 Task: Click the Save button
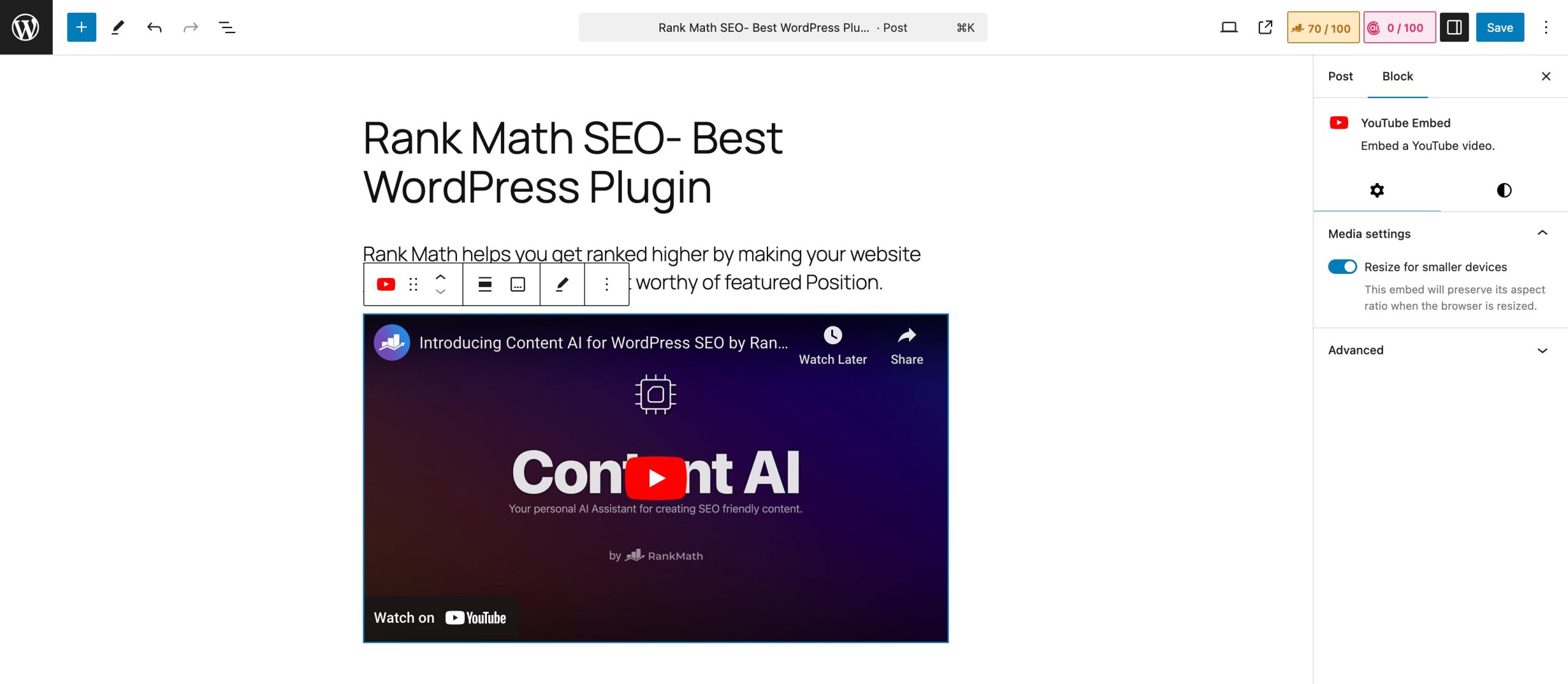[x=1500, y=27]
